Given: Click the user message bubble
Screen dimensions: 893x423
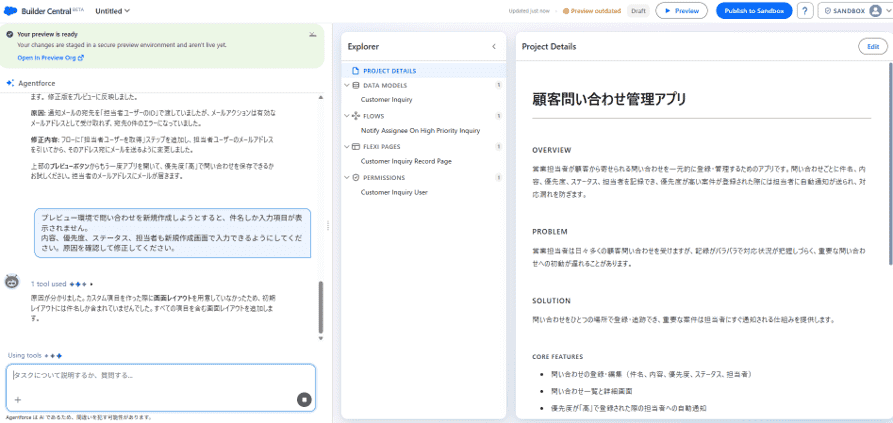Looking at the screenshot, I should [173, 233].
